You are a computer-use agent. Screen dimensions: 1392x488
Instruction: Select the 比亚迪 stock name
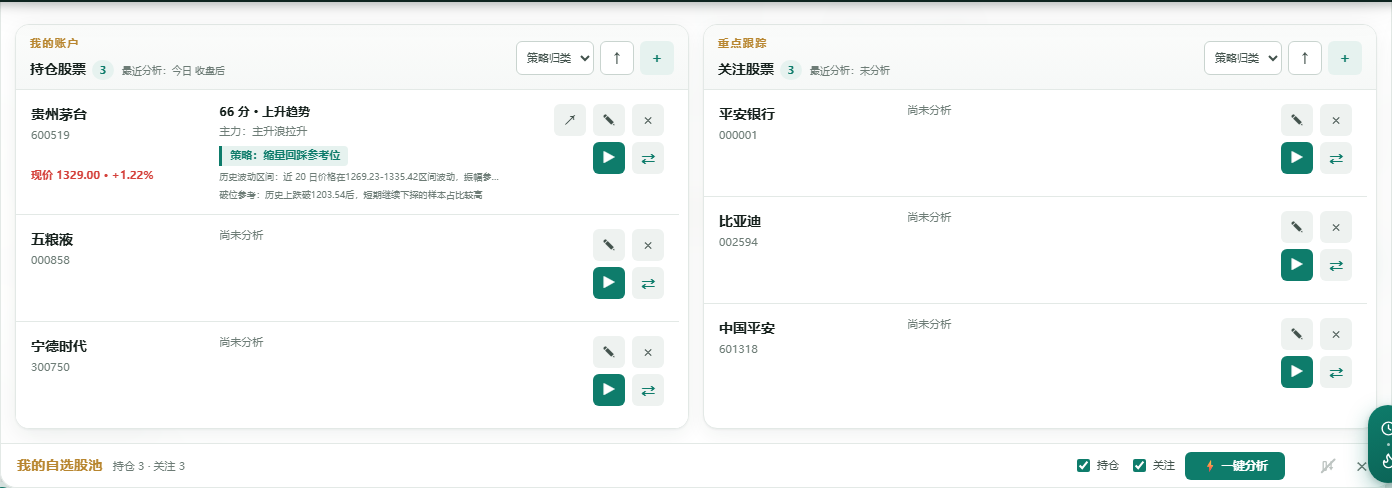740,221
